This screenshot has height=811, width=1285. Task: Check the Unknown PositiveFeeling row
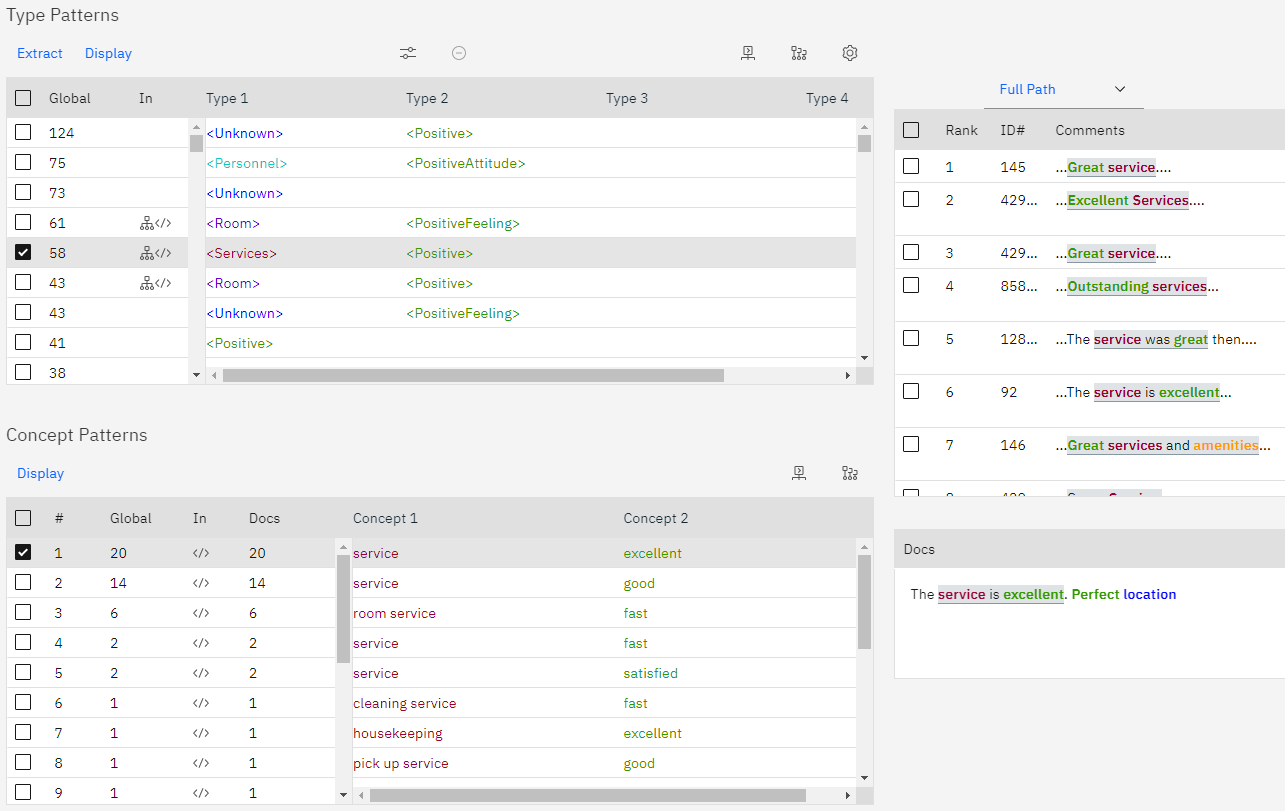point(23,312)
